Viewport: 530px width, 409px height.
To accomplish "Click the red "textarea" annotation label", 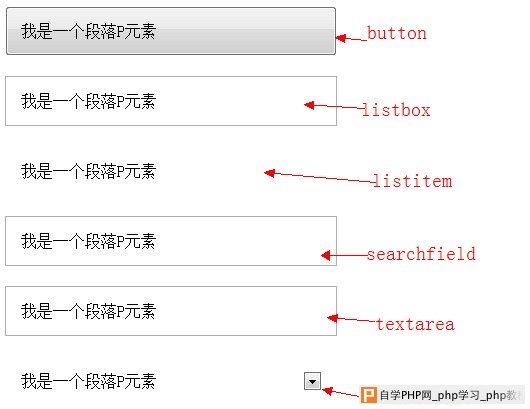I will 415,324.
